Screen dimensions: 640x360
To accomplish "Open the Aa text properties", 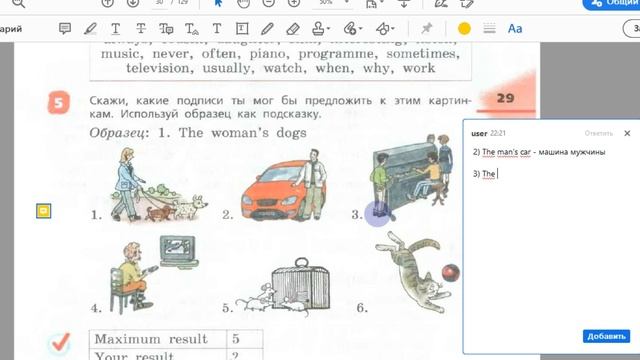I will click(x=515, y=29).
